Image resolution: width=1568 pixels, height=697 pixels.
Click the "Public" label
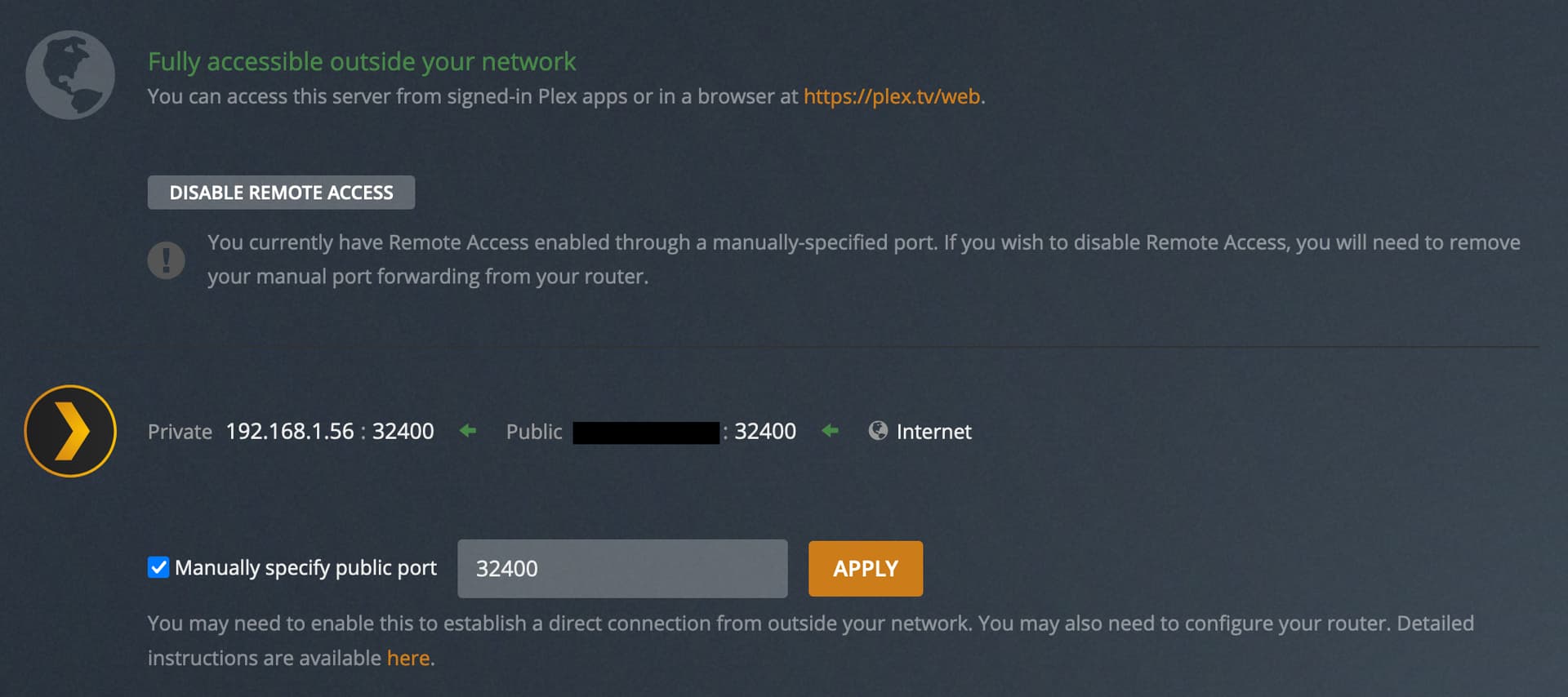tap(534, 432)
